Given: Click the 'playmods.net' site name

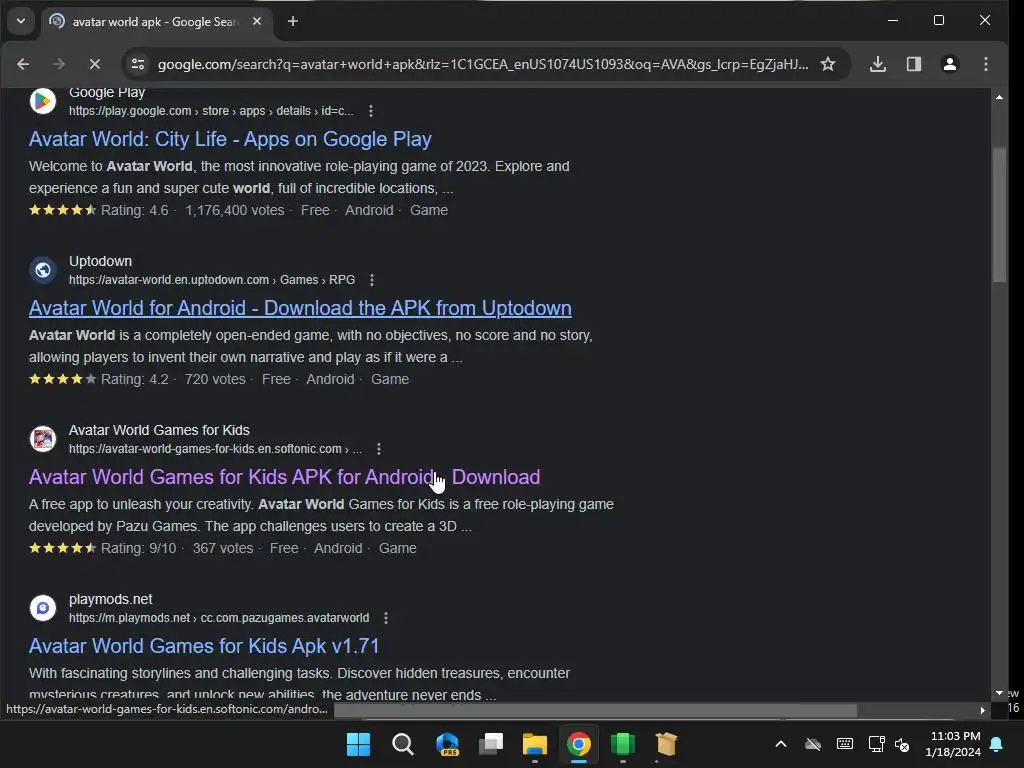Looking at the screenshot, I should [110, 600].
